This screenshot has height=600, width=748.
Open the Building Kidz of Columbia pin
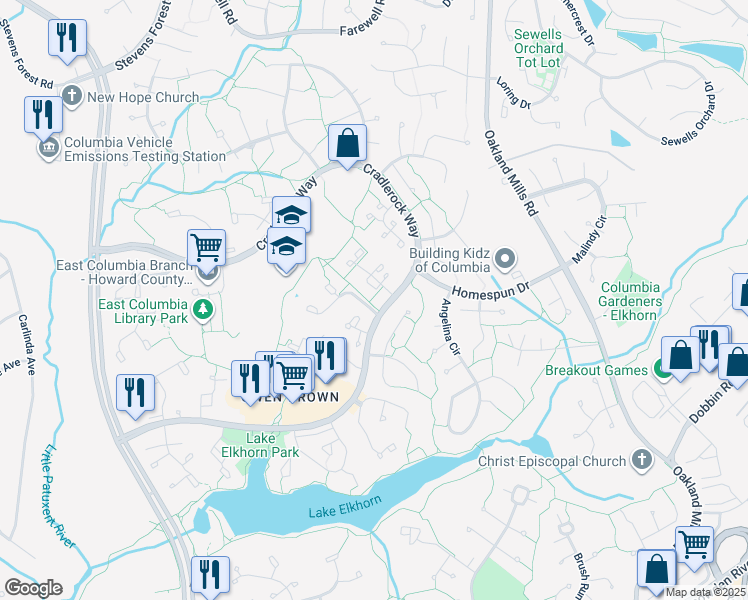click(505, 260)
